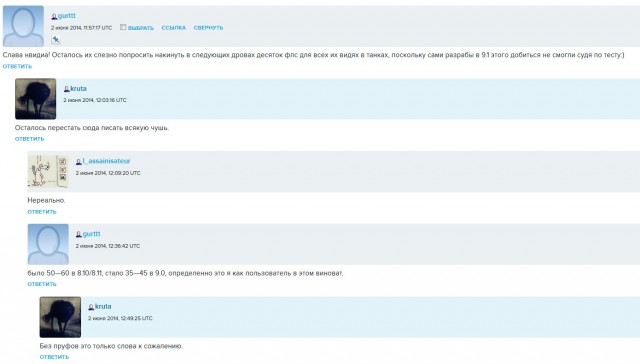The image size is (640, 364).
Task: Click gurttt avatar on the 12:36:42 comment
Action: (x=48, y=244)
